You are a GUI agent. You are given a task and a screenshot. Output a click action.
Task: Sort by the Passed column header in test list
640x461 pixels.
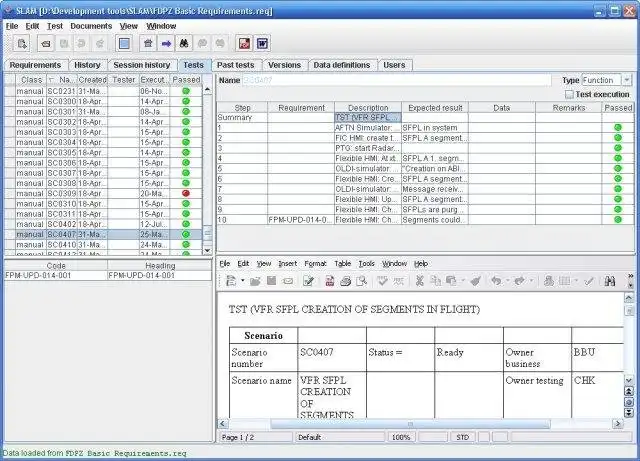[x=185, y=79]
